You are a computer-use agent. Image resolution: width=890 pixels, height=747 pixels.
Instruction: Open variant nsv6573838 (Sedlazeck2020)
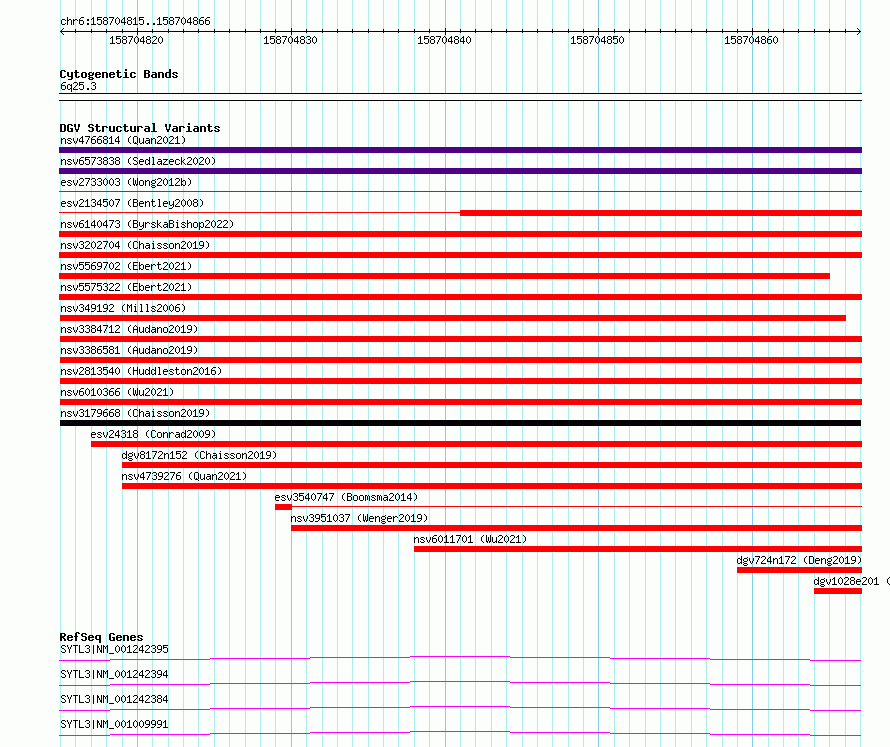[138, 161]
